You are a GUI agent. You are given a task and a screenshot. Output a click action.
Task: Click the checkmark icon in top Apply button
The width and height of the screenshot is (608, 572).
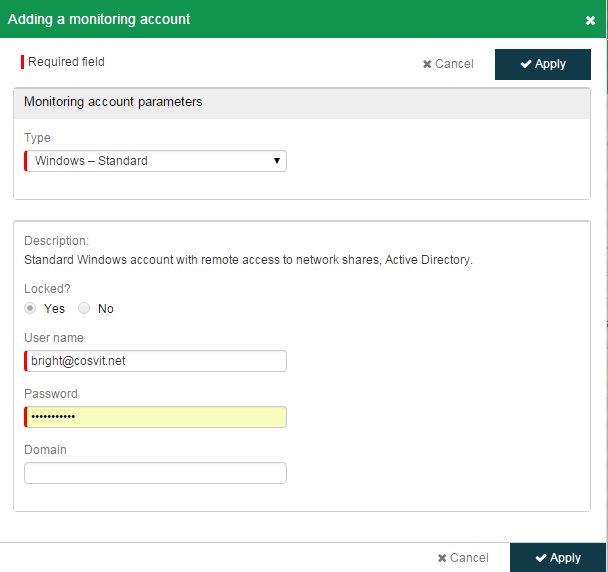[526, 64]
